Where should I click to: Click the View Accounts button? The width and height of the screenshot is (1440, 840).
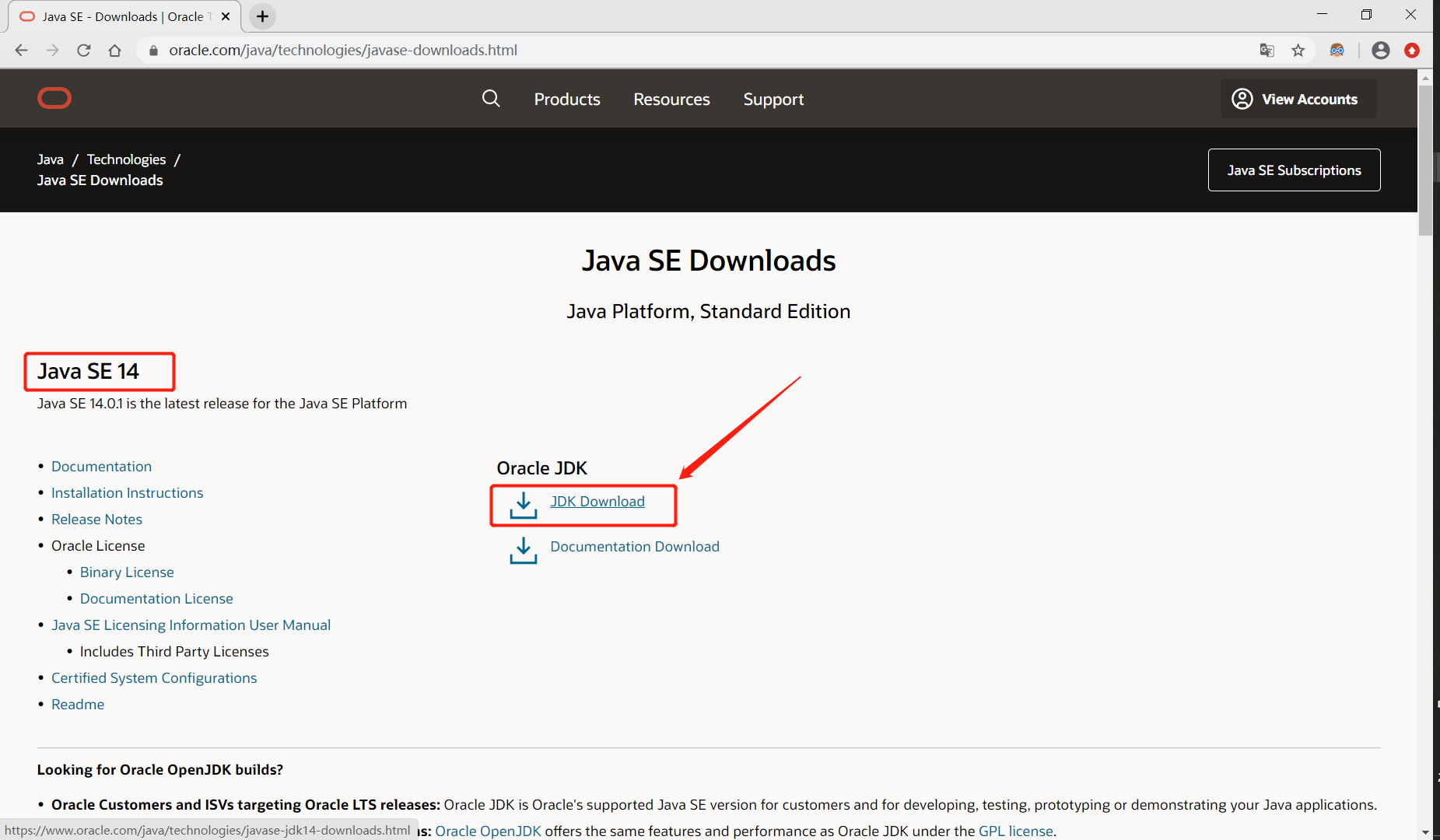point(1297,99)
